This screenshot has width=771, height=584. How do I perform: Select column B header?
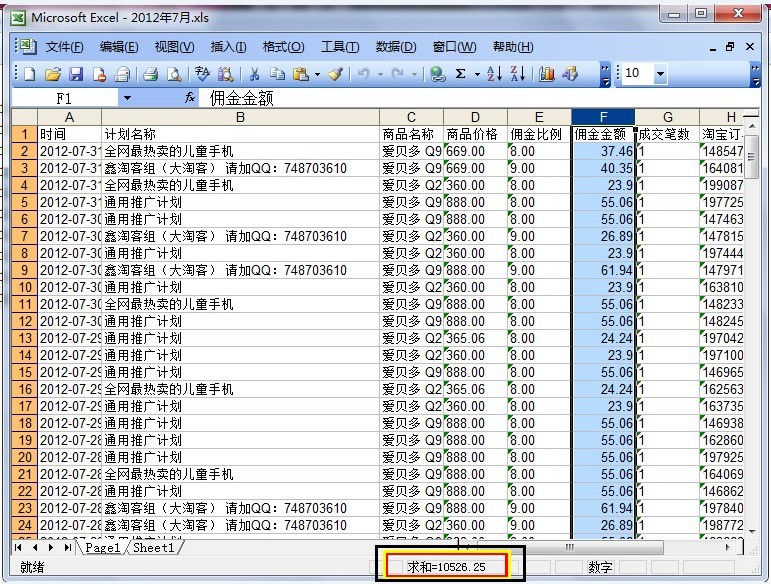click(x=240, y=117)
